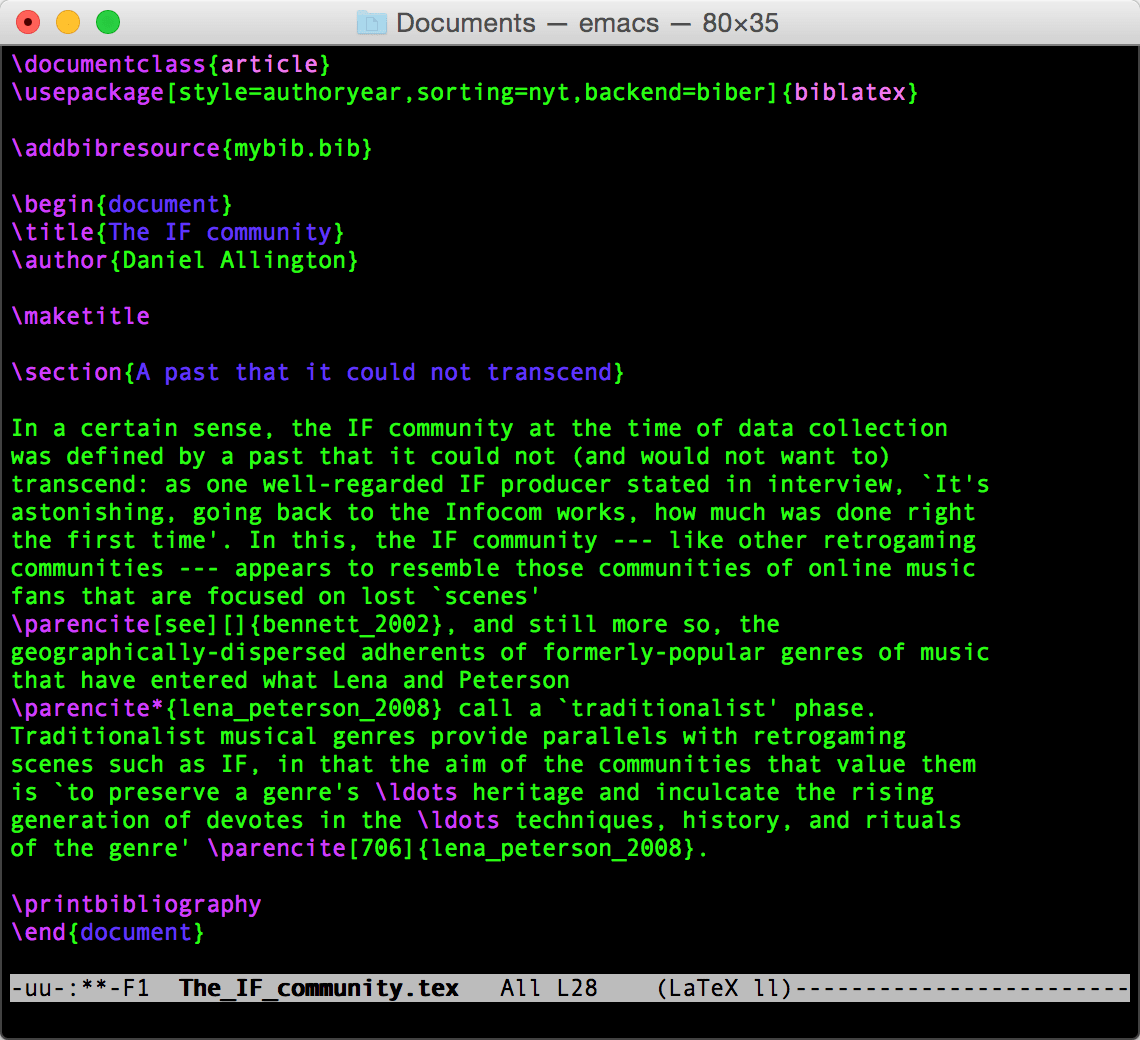
Task: Click the word traditionalist in quotes
Action: pos(668,708)
